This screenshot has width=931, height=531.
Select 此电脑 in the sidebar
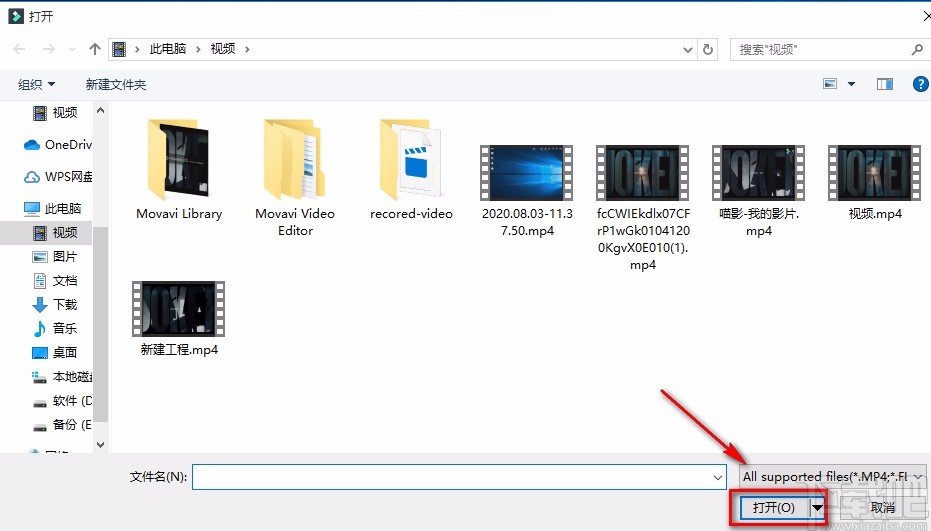coord(52,208)
